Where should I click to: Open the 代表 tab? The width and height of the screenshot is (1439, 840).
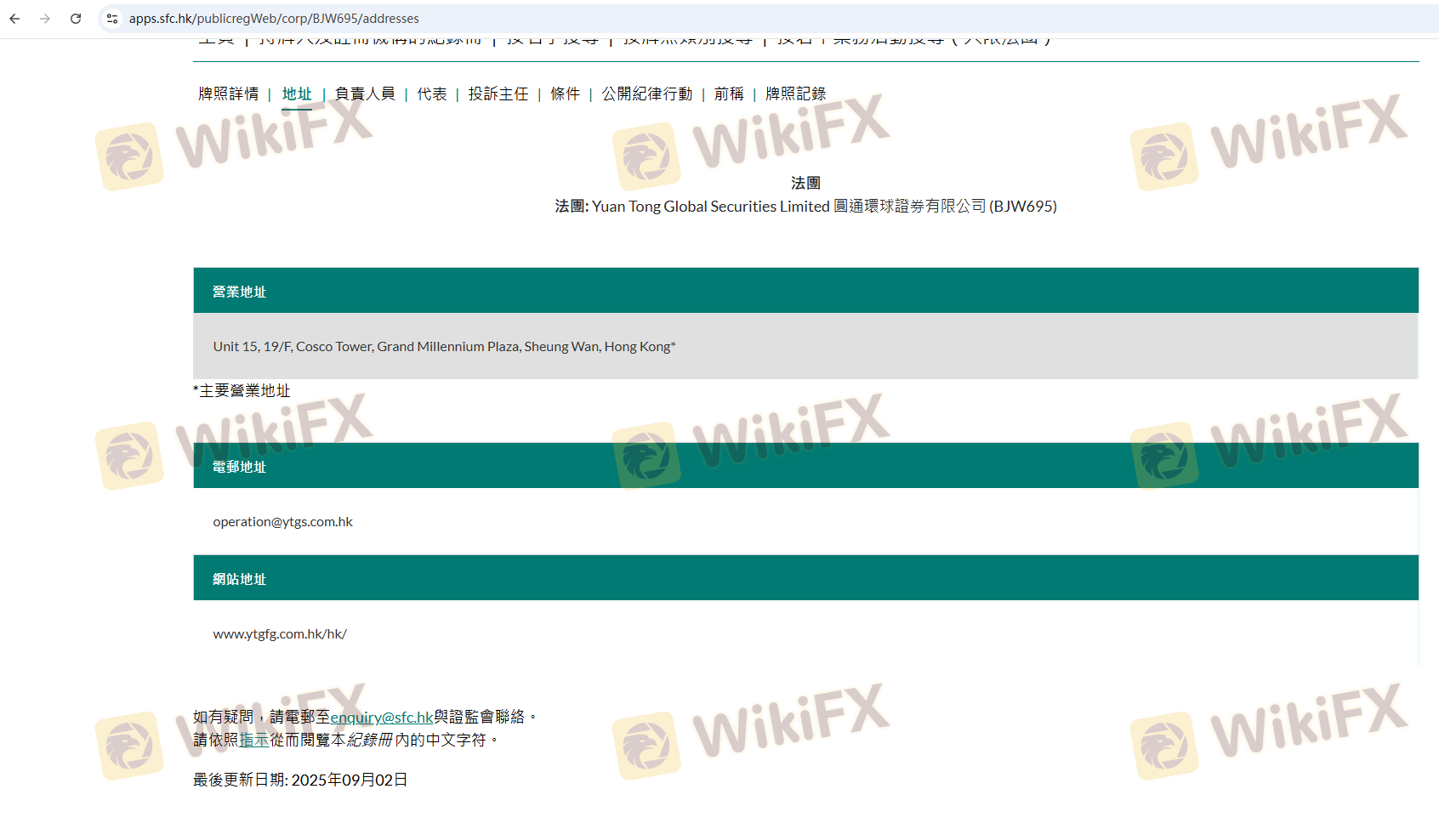pyautogui.click(x=432, y=94)
